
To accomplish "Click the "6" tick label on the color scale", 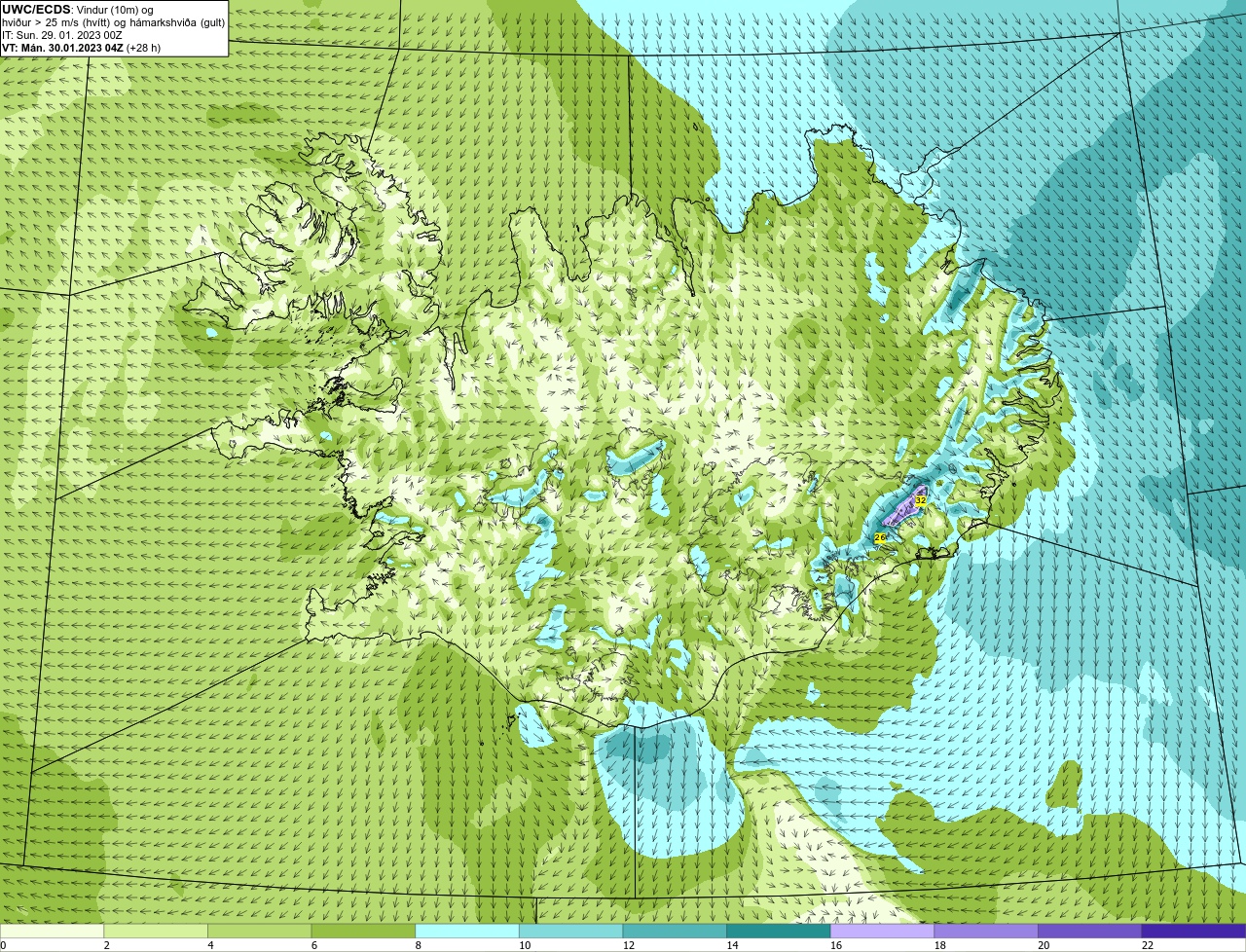I will 314,945.
